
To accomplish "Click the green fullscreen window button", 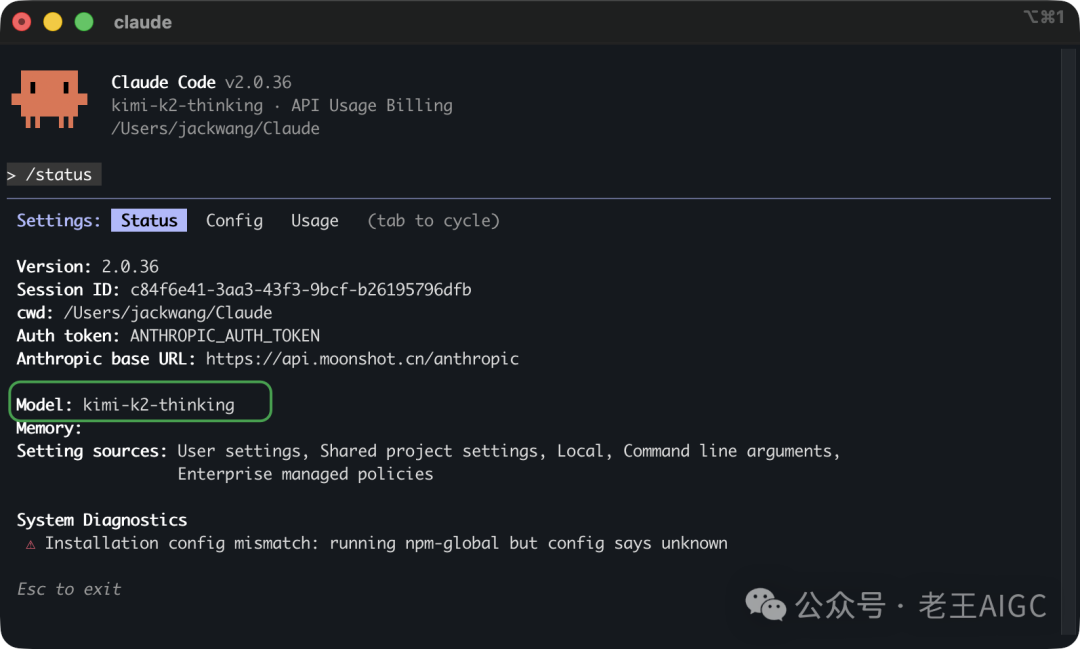I will (84, 22).
